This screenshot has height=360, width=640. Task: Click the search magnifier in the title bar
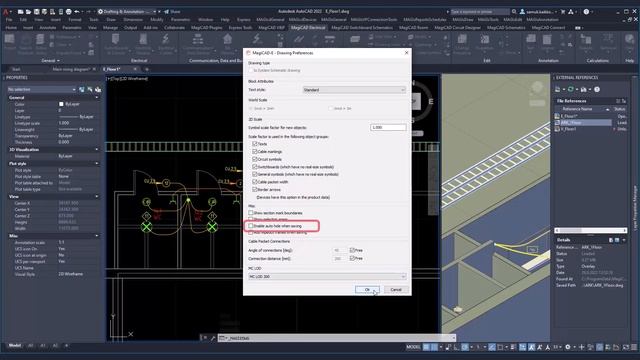click(x=514, y=12)
